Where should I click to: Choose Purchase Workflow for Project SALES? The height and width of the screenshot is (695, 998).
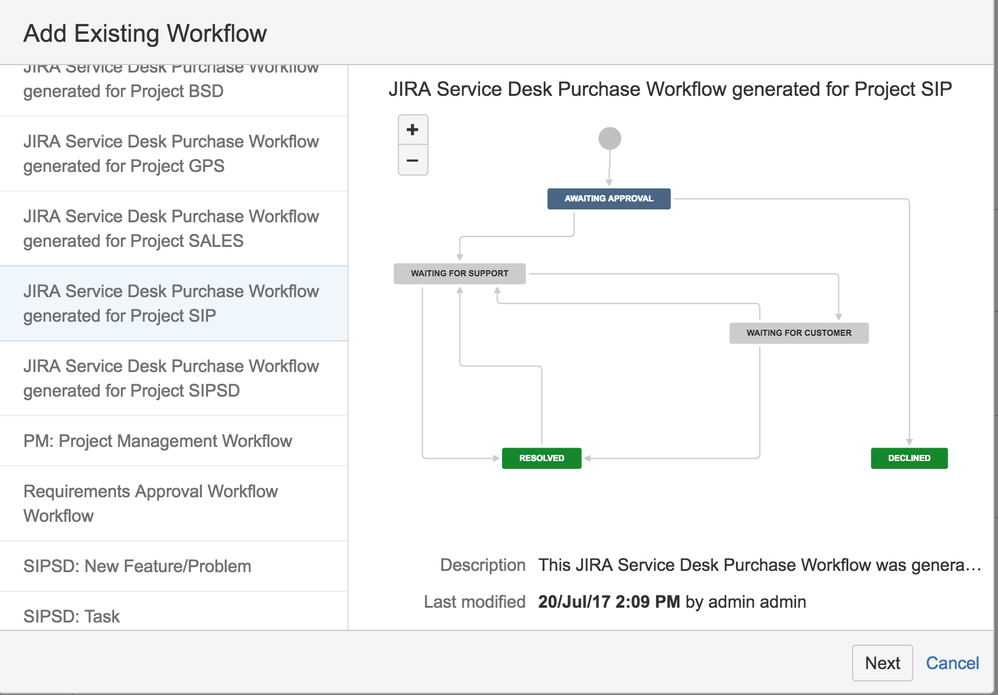pyautogui.click(x=173, y=228)
